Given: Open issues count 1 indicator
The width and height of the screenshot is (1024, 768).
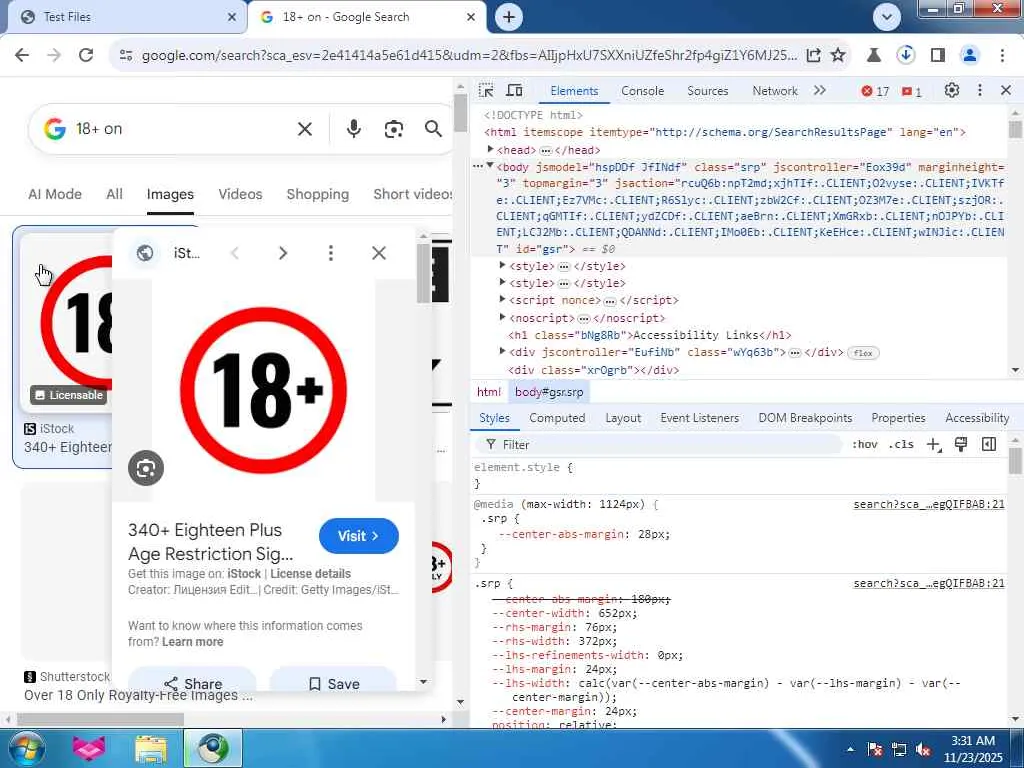Looking at the screenshot, I should click(912, 91).
